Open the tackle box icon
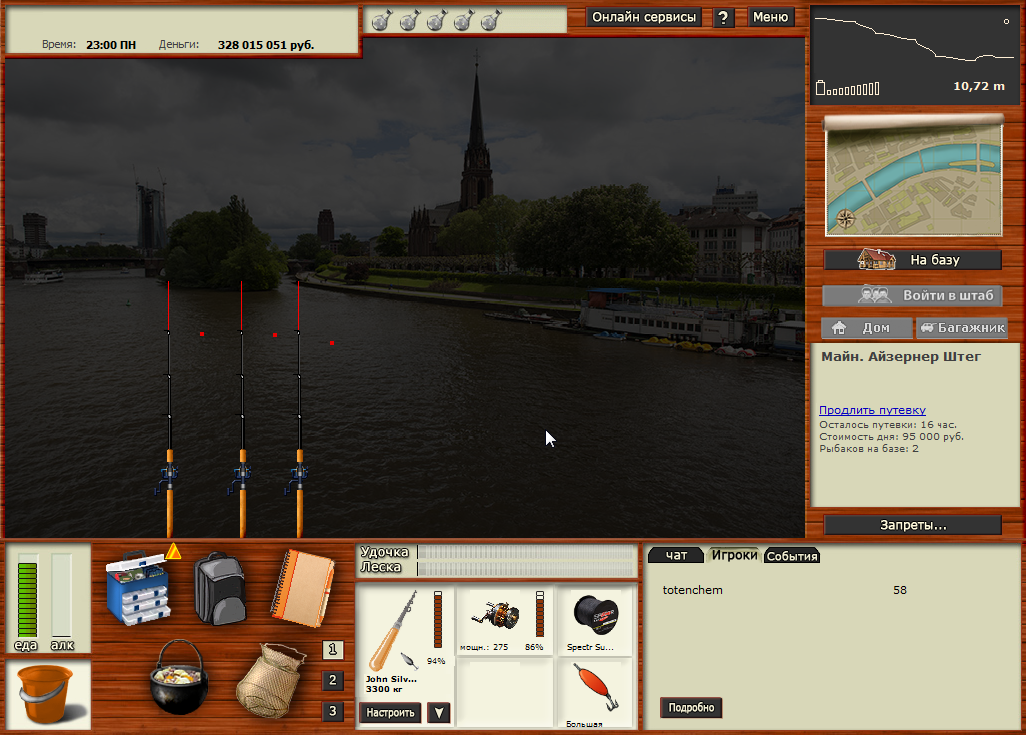Viewport: 1026px width, 735px height. [x=138, y=588]
